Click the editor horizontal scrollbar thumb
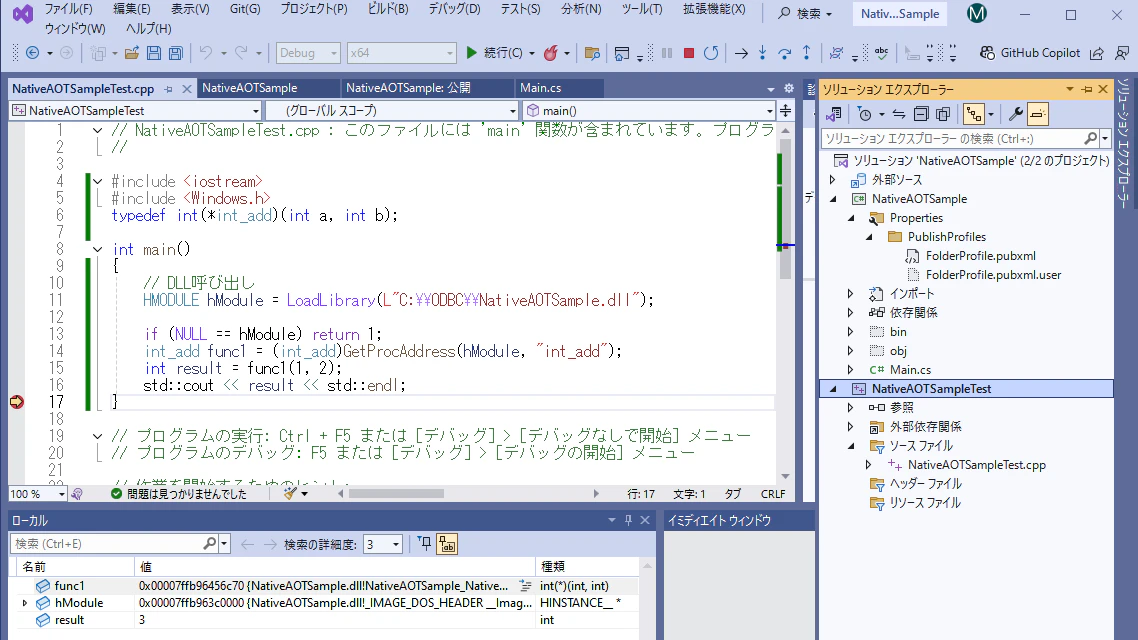 [396, 494]
